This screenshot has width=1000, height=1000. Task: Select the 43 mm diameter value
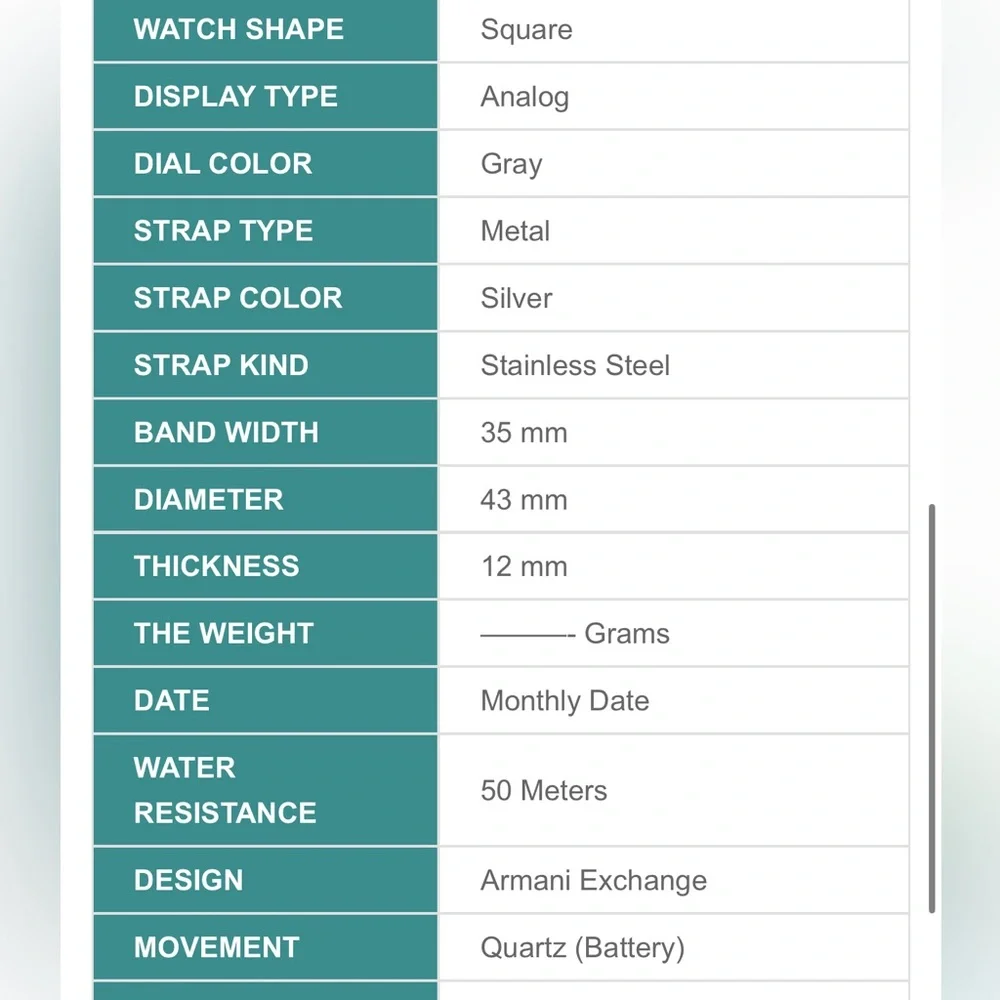click(524, 500)
